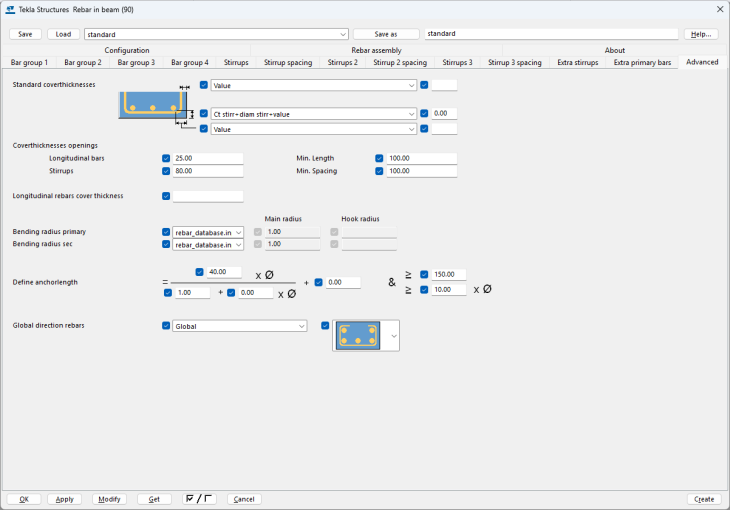Open the Stirrups tab

tap(236, 62)
